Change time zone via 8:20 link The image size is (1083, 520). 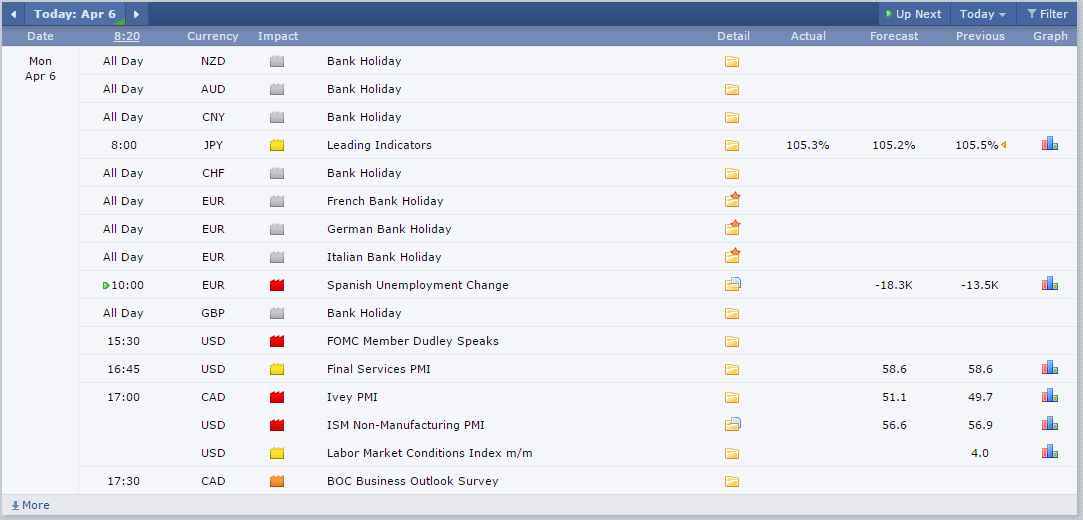coord(126,36)
